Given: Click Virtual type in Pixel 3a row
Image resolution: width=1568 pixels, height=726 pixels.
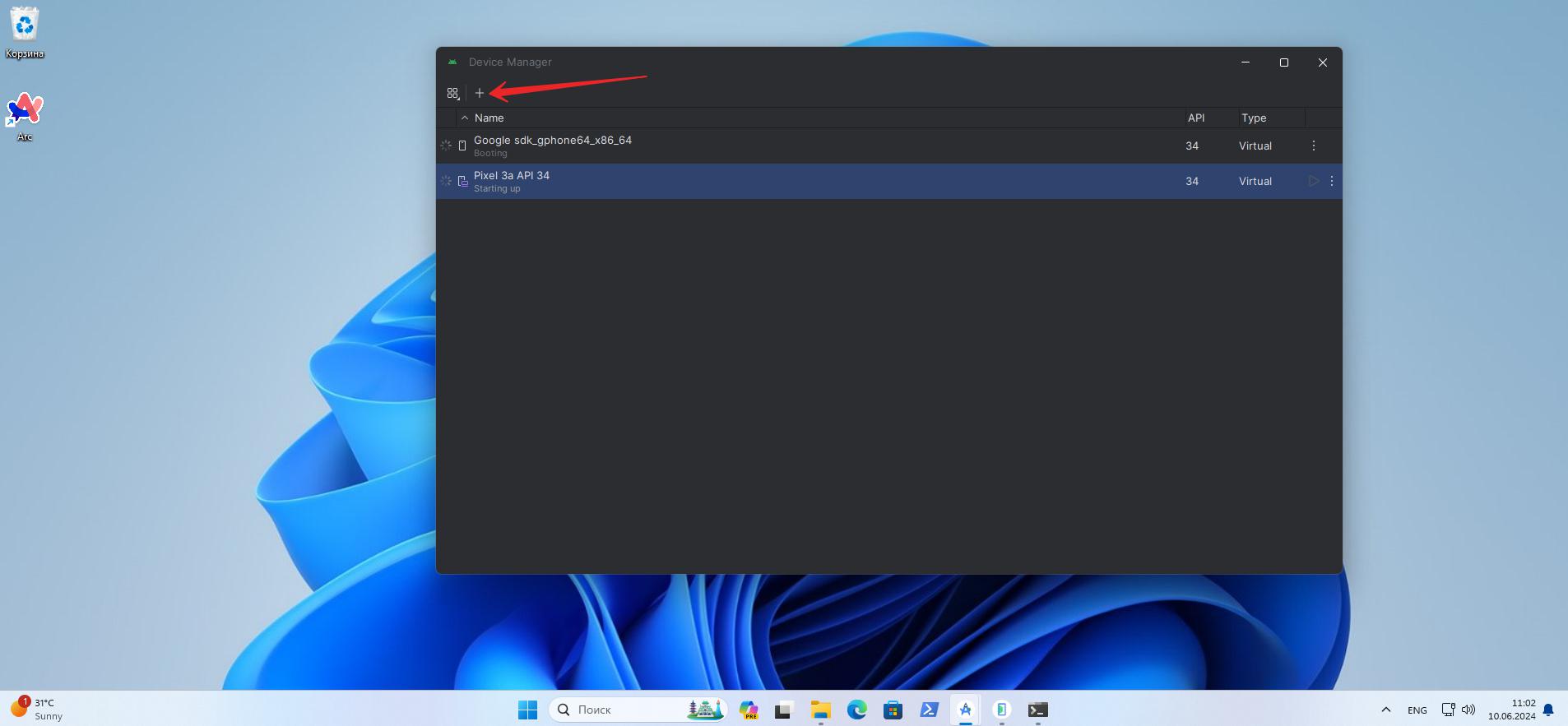Looking at the screenshot, I should [x=1255, y=181].
